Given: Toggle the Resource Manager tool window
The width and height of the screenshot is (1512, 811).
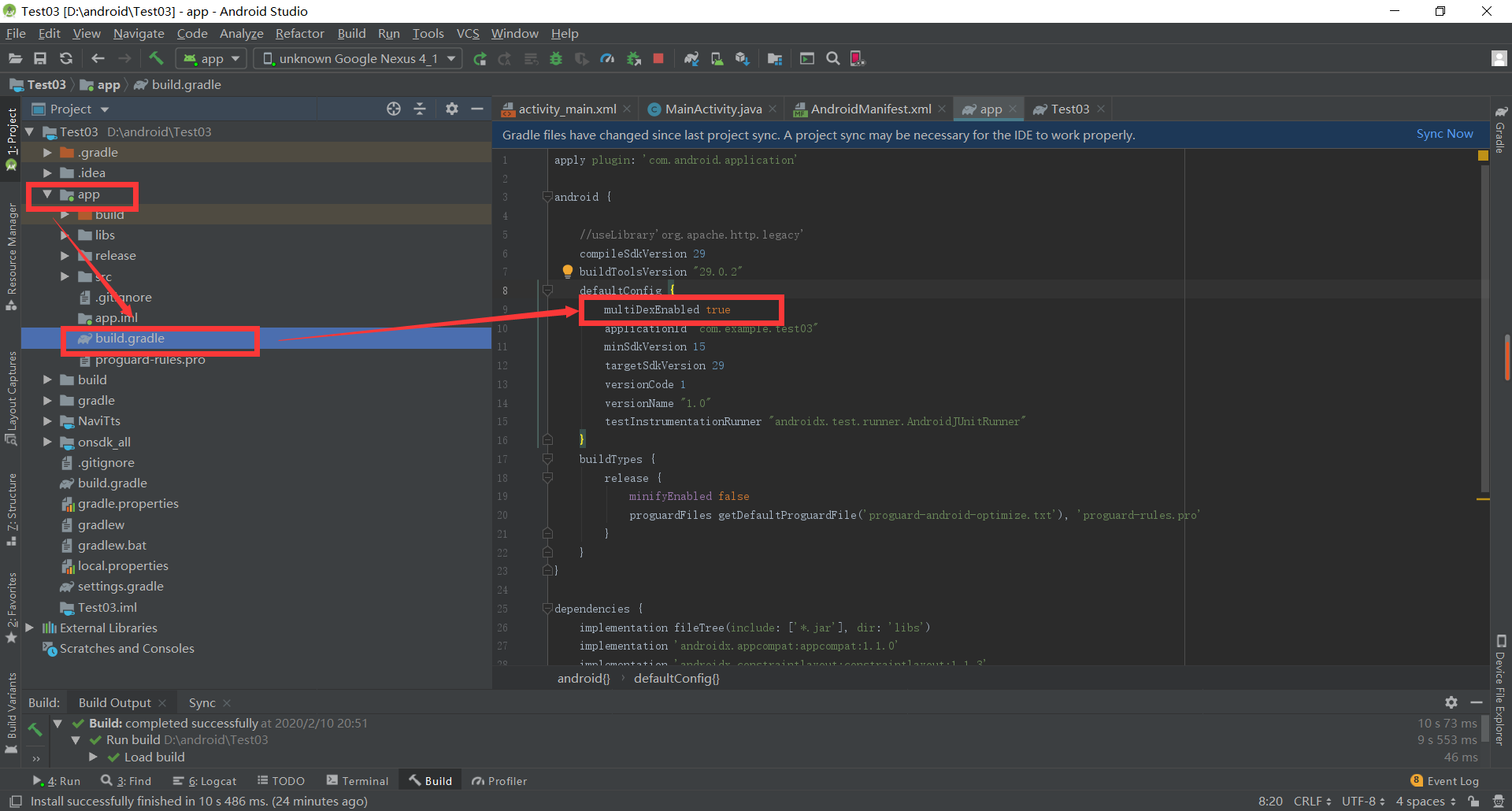Looking at the screenshot, I should click(x=12, y=257).
